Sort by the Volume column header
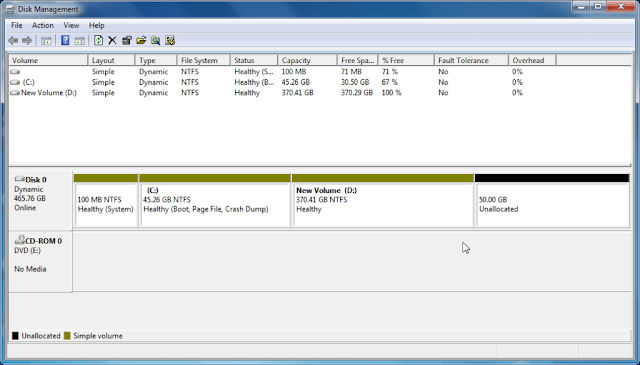This screenshot has height=365, width=640. click(48, 60)
